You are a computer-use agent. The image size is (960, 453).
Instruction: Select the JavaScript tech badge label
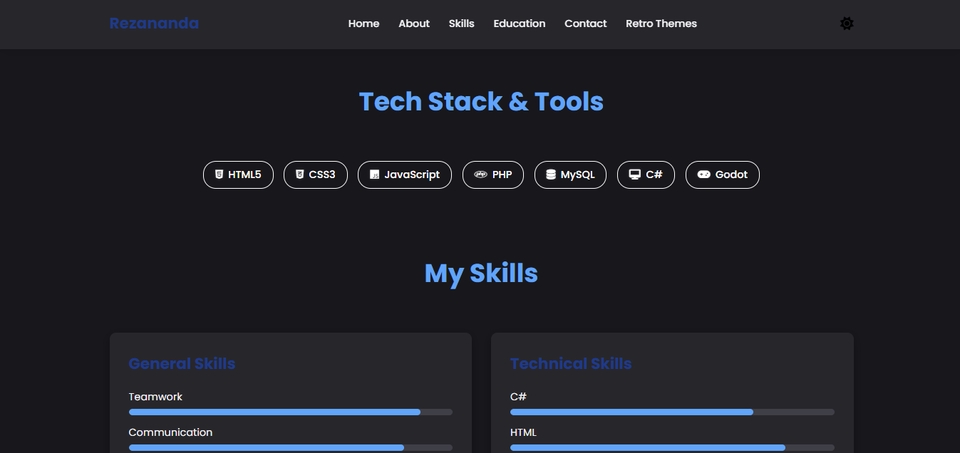click(412, 174)
